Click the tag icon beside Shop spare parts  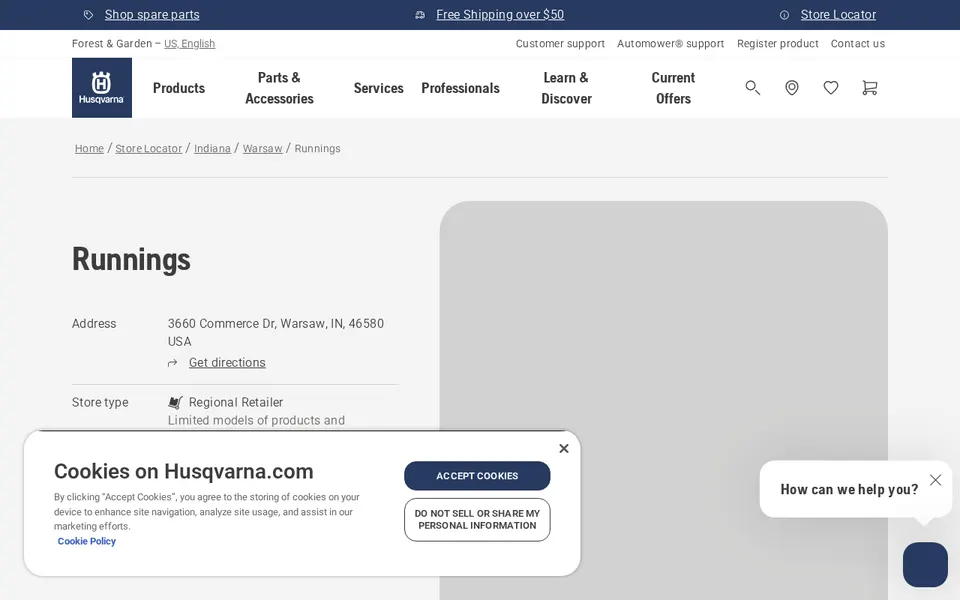[88, 15]
